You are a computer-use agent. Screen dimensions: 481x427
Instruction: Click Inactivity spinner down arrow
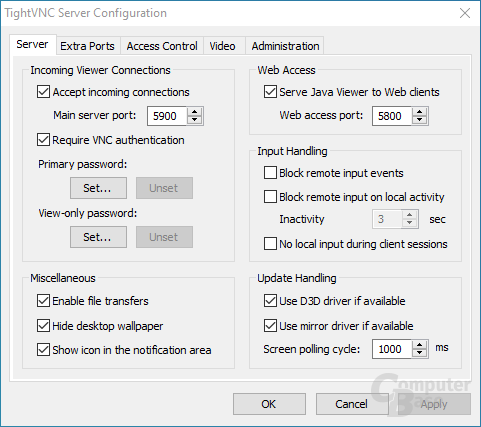[x=409, y=223]
